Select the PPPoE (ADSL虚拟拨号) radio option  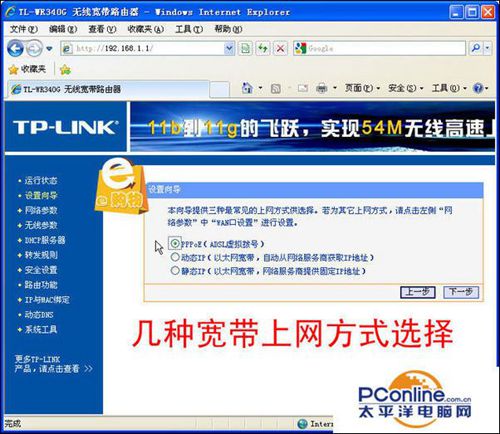[175, 244]
